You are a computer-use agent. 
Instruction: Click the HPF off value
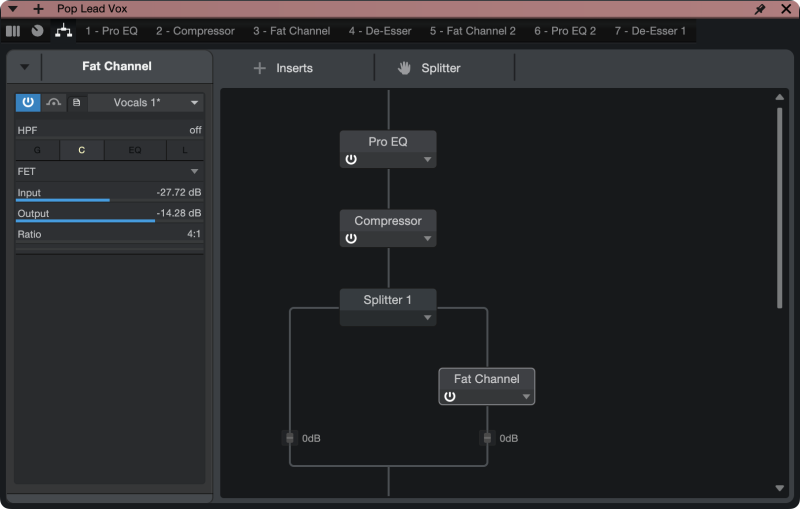195,130
